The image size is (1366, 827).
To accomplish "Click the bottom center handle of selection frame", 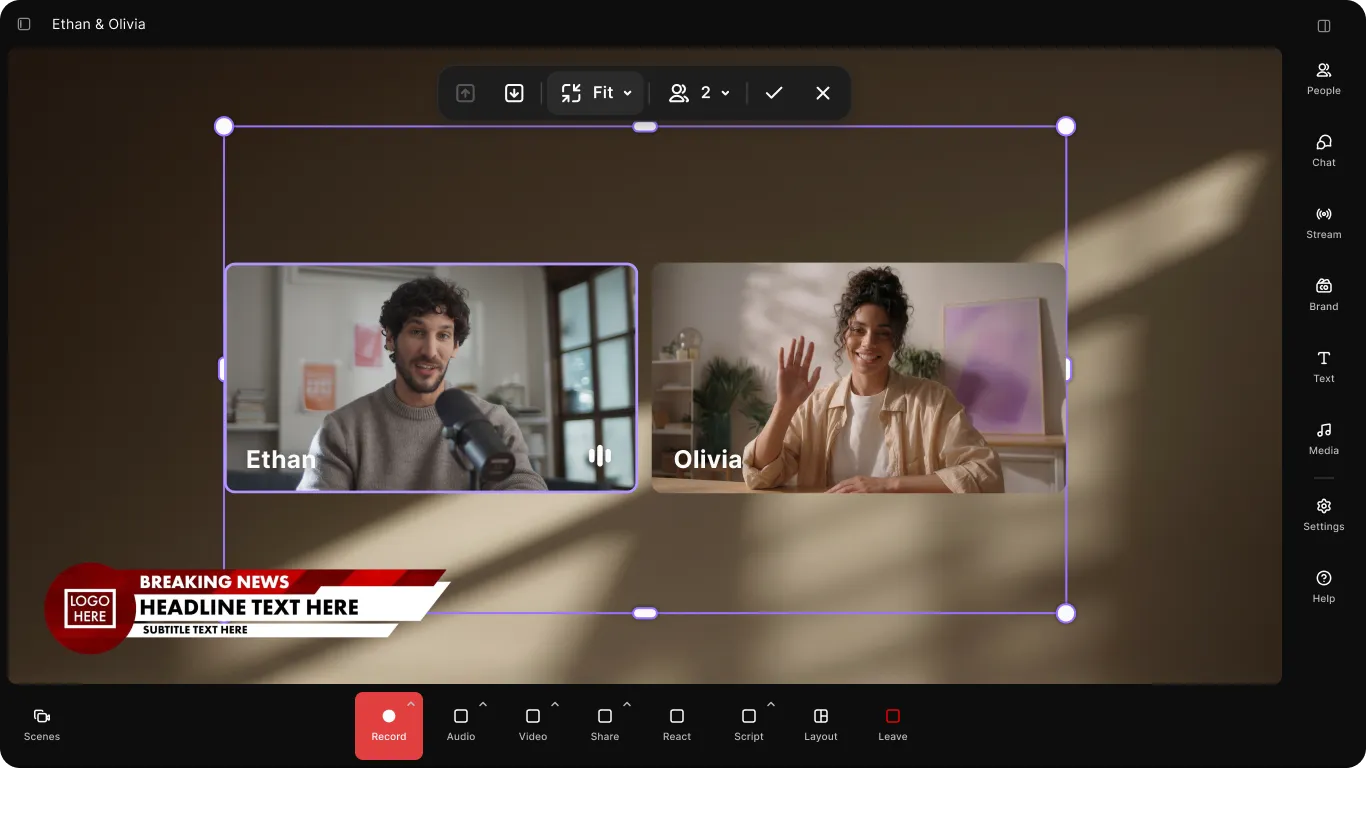I will point(645,613).
